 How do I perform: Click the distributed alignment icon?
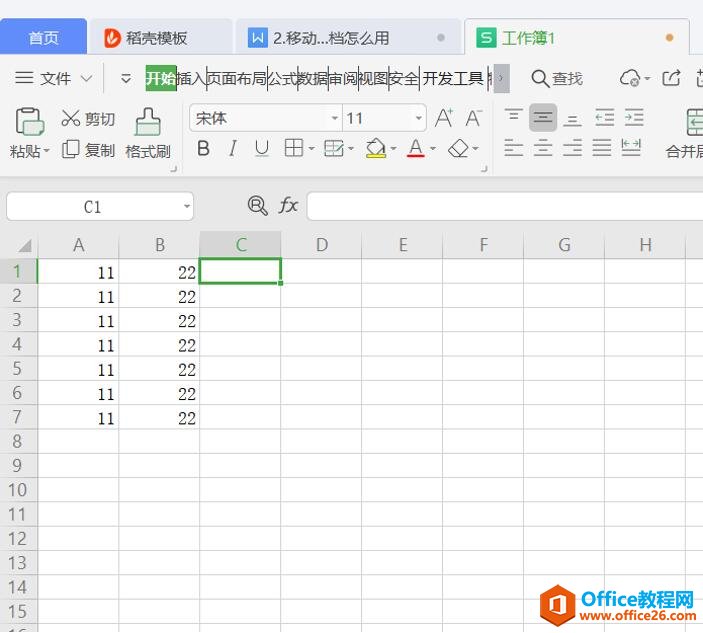[x=631, y=148]
